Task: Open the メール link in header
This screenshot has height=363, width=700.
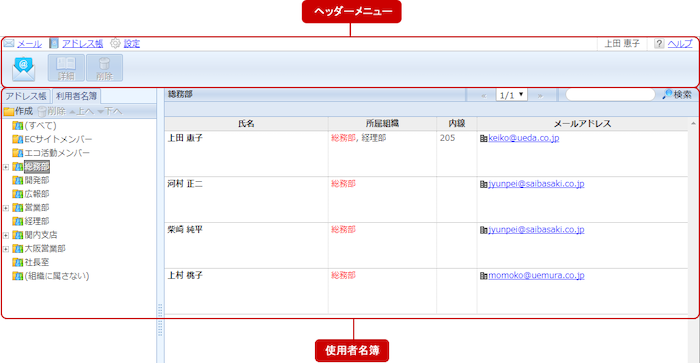Action: click(29, 44)
